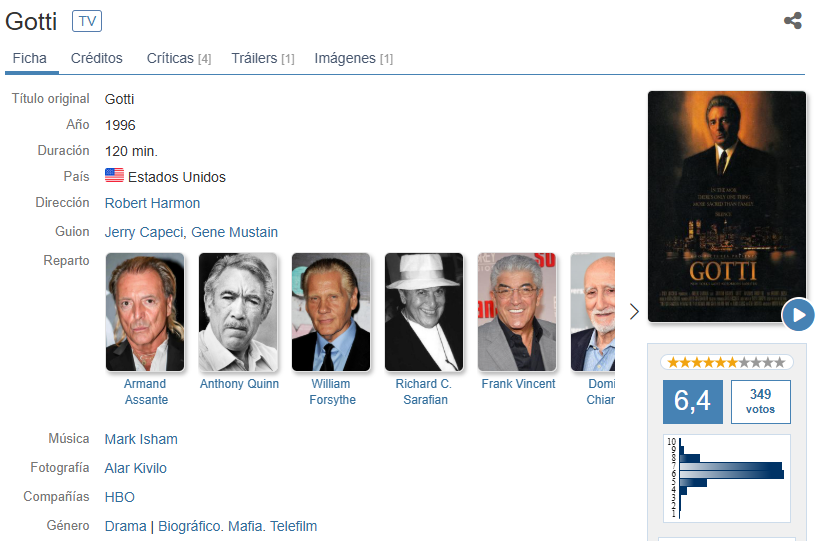Click the 6,4 rating score box

[693, 402]
